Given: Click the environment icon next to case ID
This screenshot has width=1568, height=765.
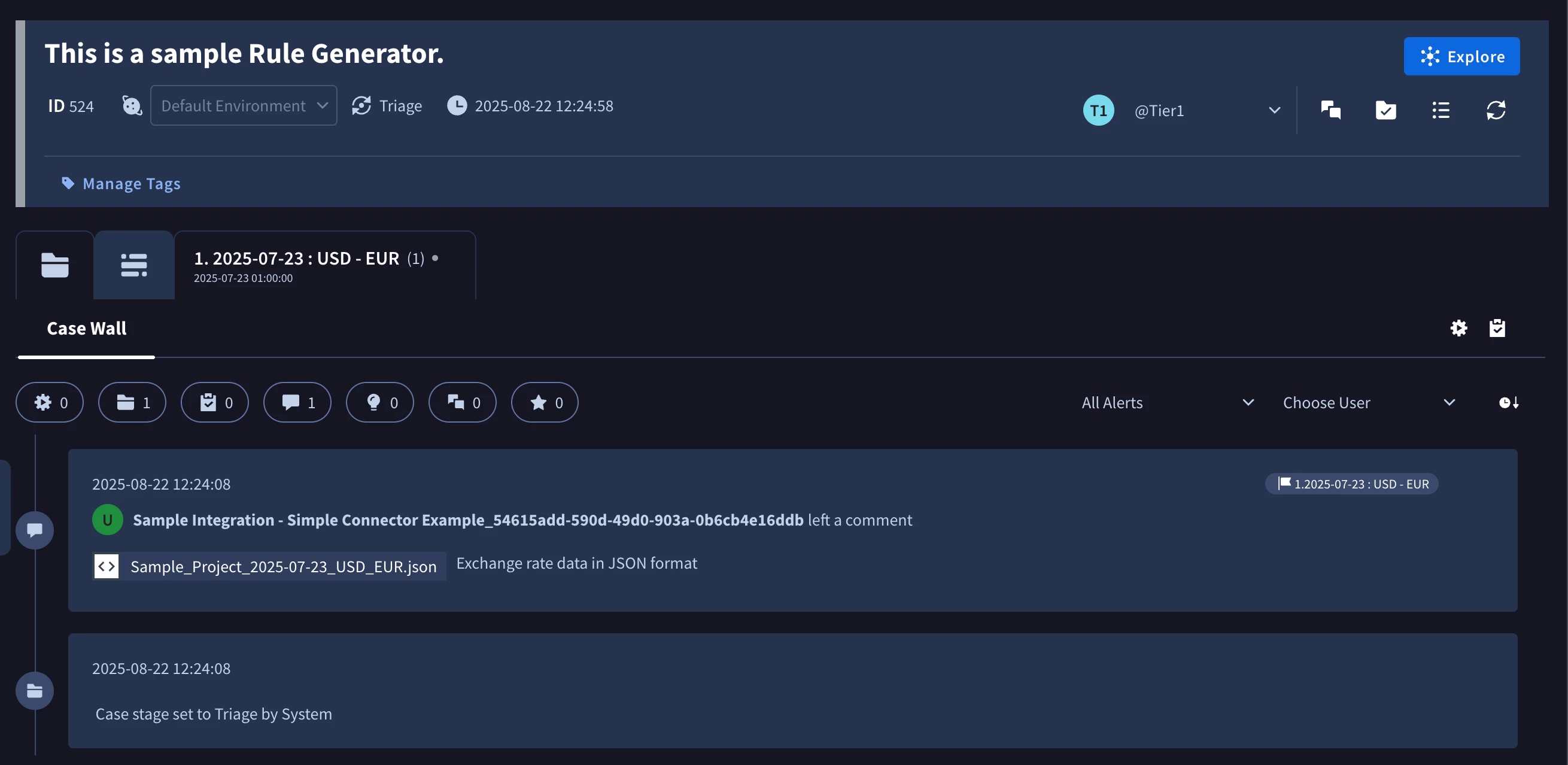Looking at the screenshot, I should pos(132,106).
